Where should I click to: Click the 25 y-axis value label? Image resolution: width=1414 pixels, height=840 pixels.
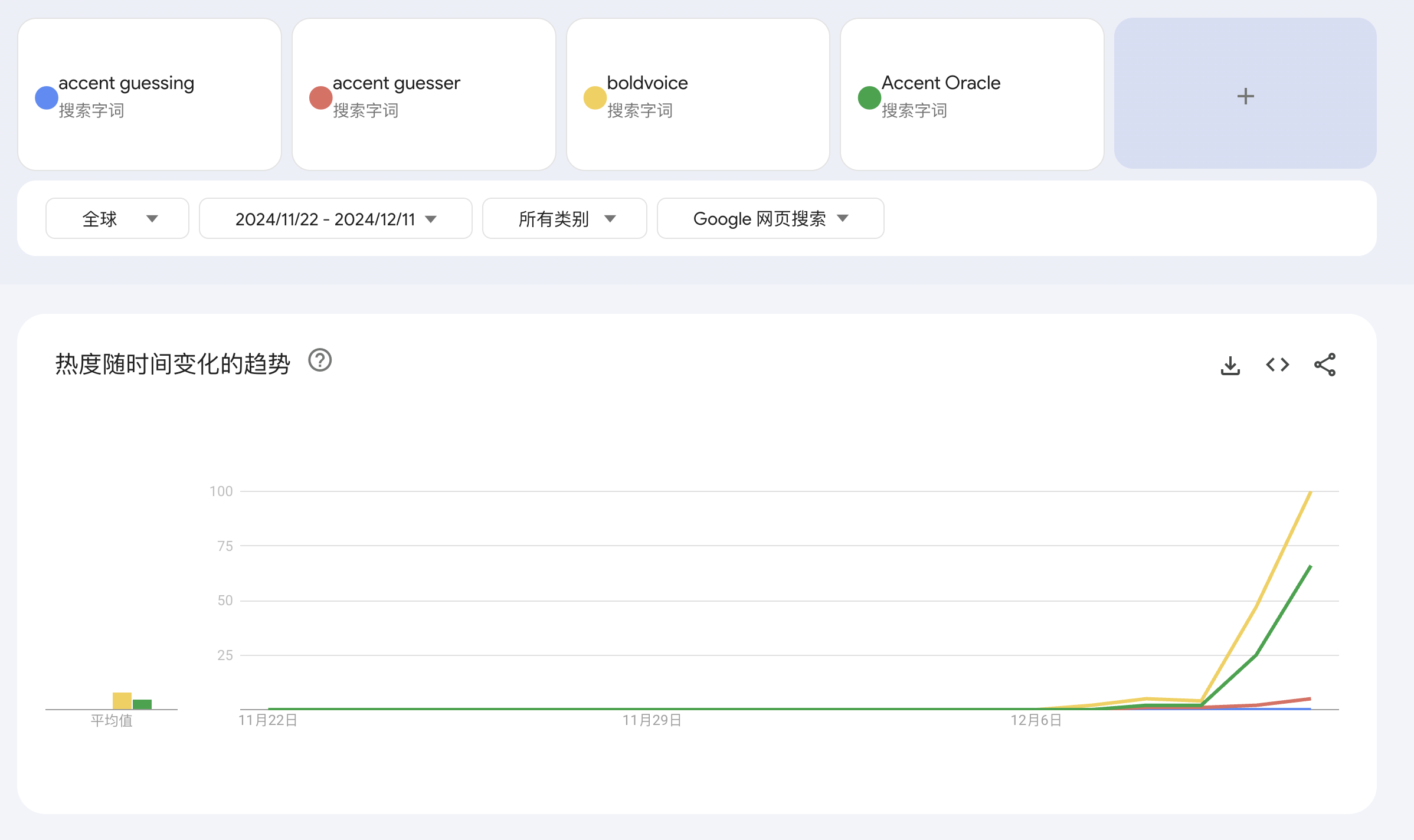click(225, 655)
